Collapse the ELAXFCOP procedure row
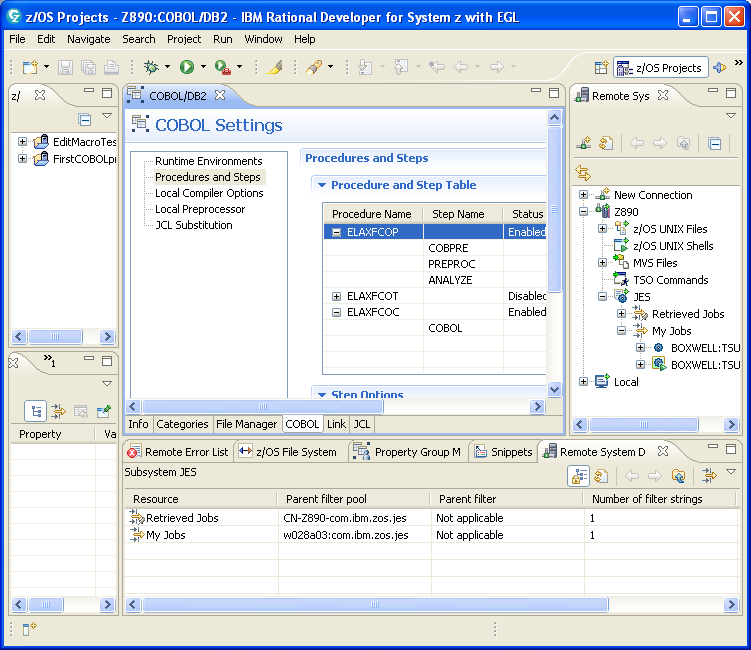This screenshot has width=751, height=650. coord(337,232)
